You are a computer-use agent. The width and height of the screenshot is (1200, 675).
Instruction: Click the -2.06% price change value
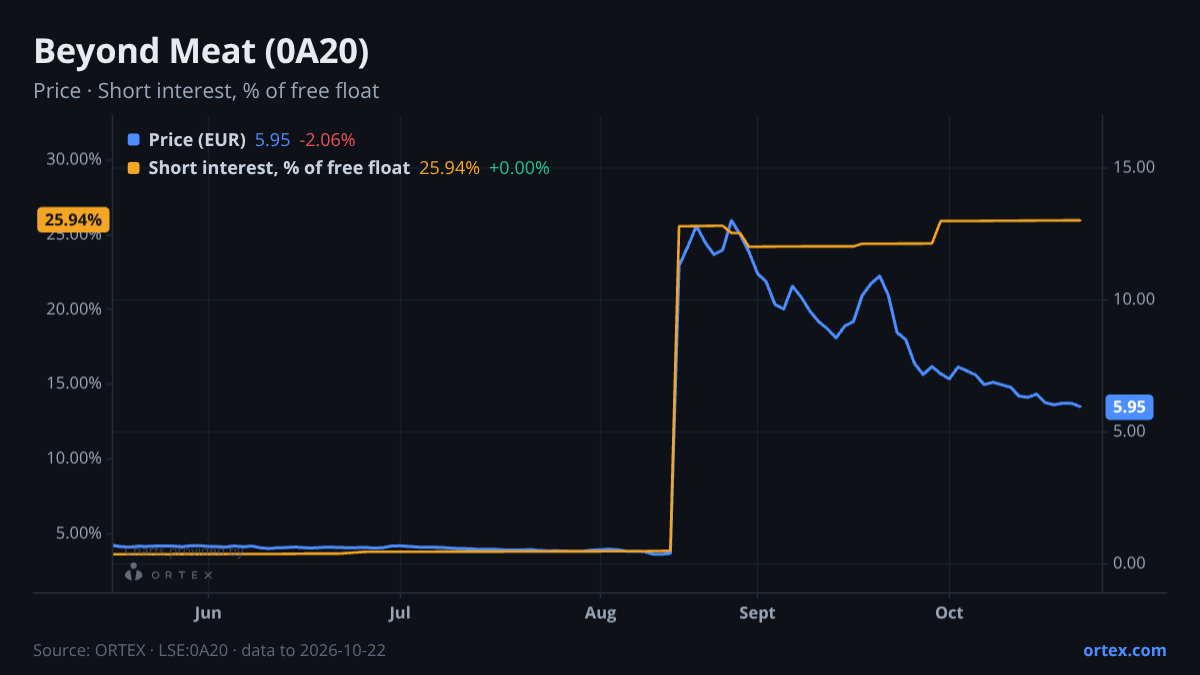click(x=327, y=140)
